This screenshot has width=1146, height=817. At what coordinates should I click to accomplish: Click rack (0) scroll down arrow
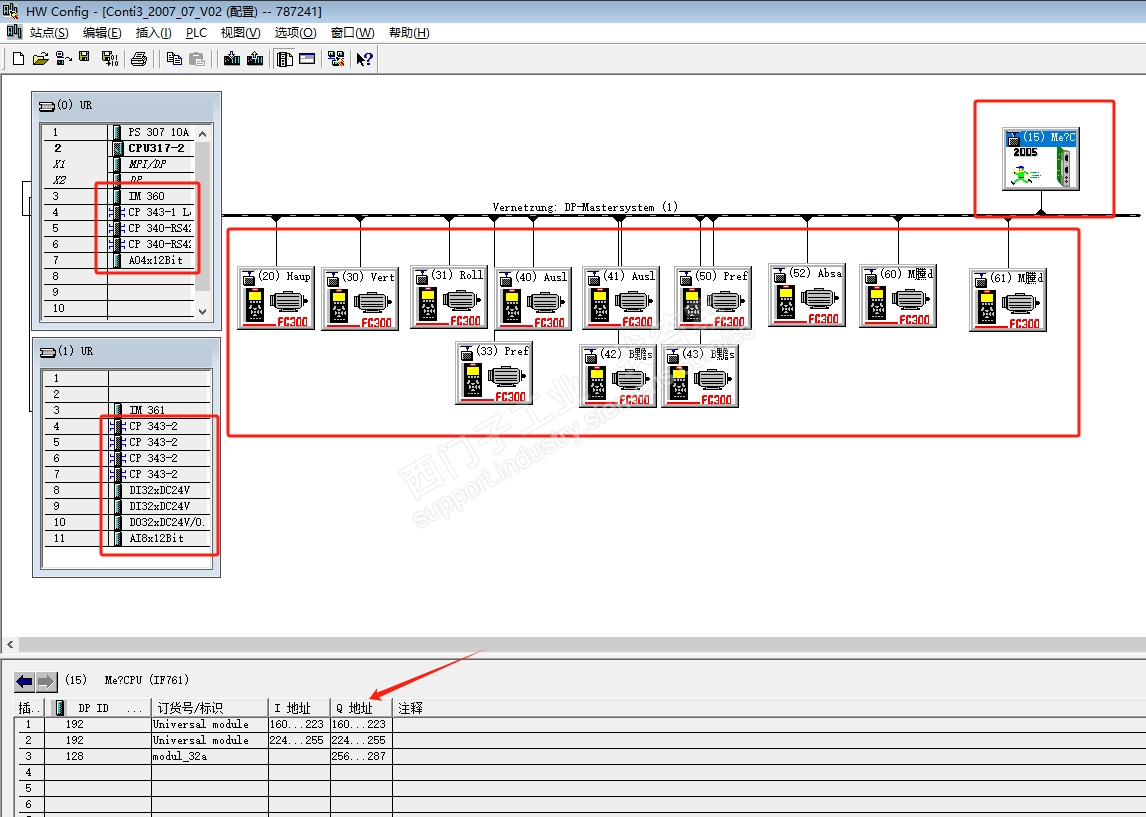coord(202,311)
